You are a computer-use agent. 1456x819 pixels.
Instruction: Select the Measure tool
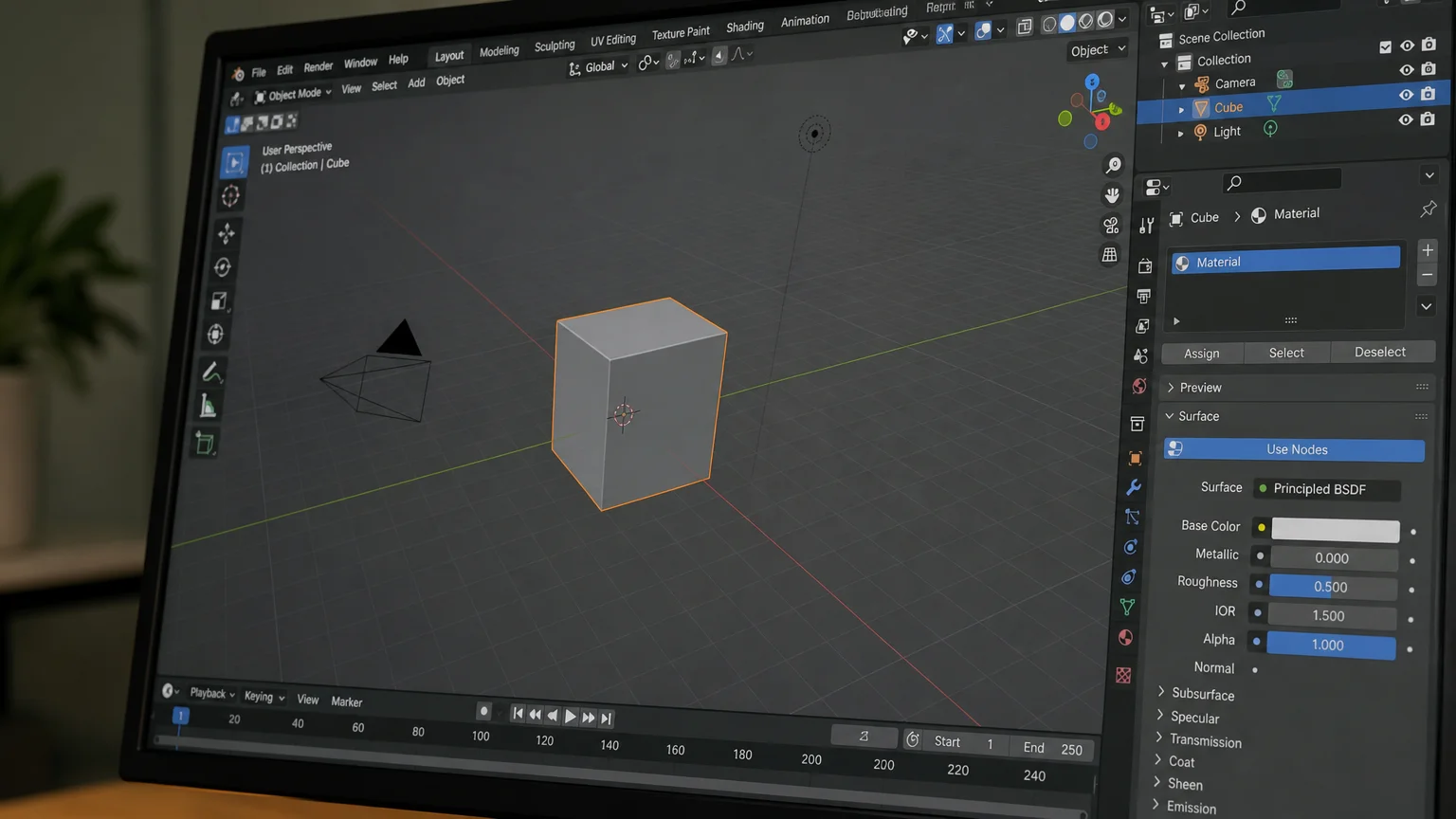click(x=208, y=407)
